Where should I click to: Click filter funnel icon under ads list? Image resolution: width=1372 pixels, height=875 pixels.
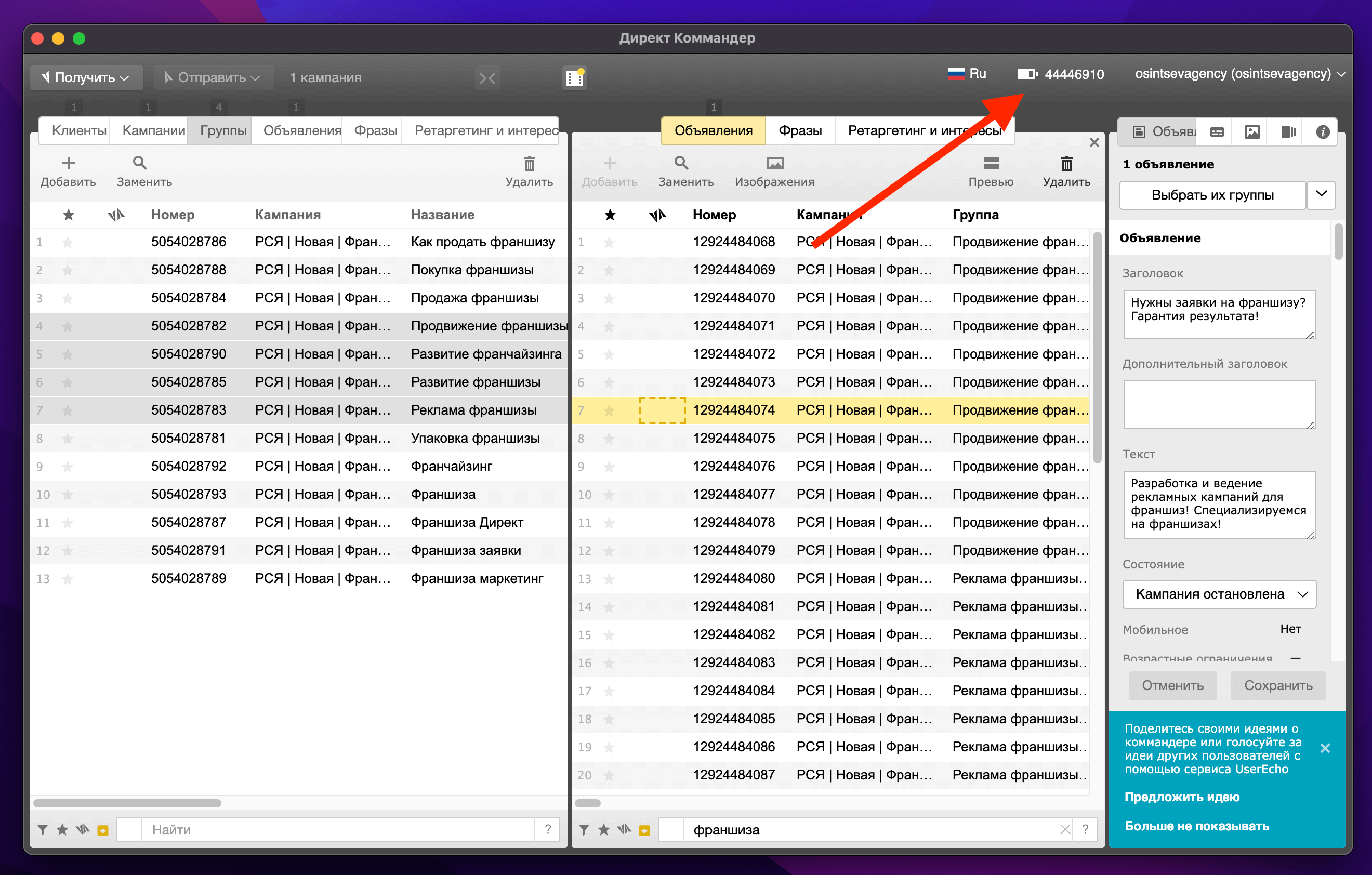pos(584,830)
